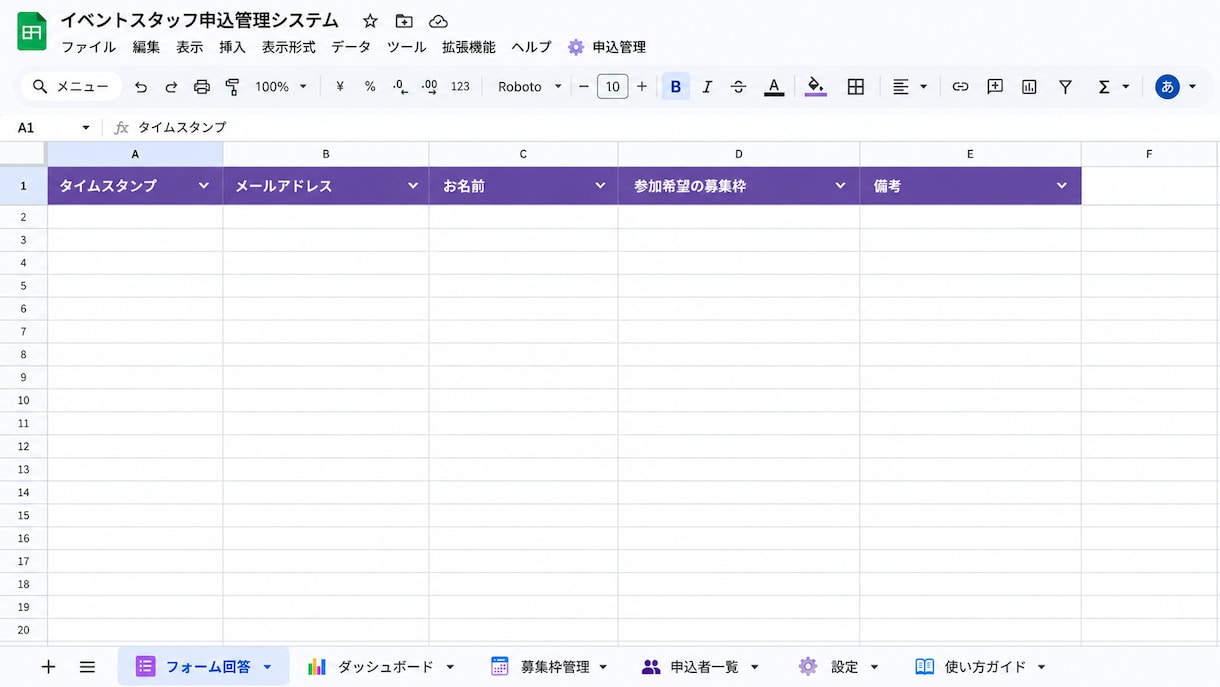This screenshot has width=1220, height=687.
Task: Open the Roboto font dropdown
Action: pyautogui.click(x=530, y=87)
